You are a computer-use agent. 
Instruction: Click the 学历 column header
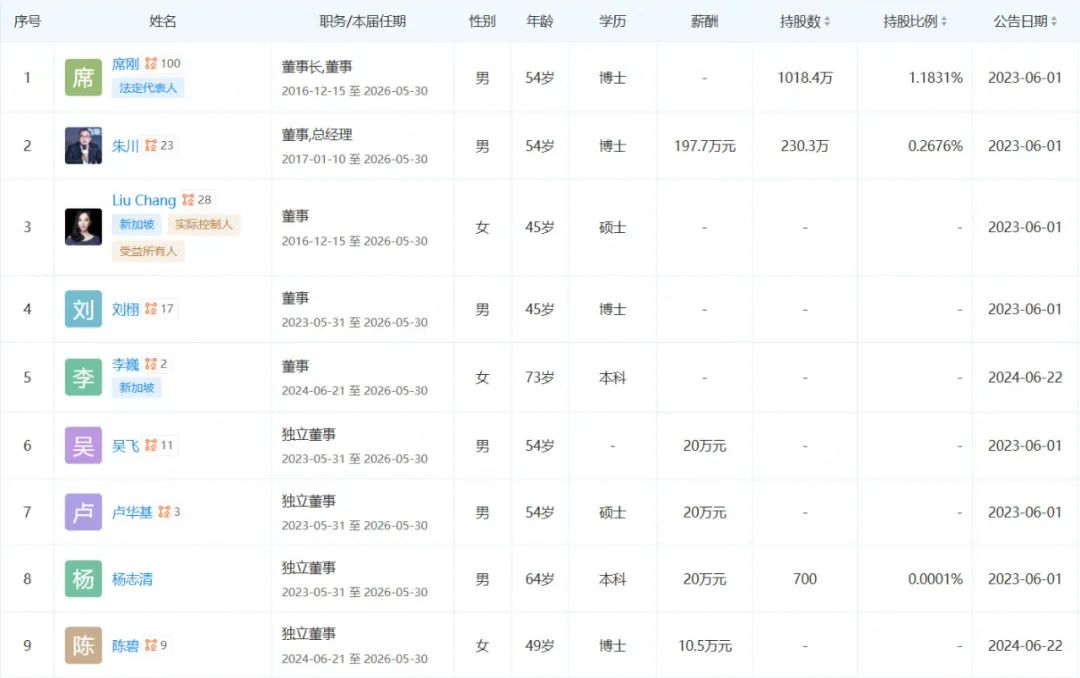click(x=612, y=21)
